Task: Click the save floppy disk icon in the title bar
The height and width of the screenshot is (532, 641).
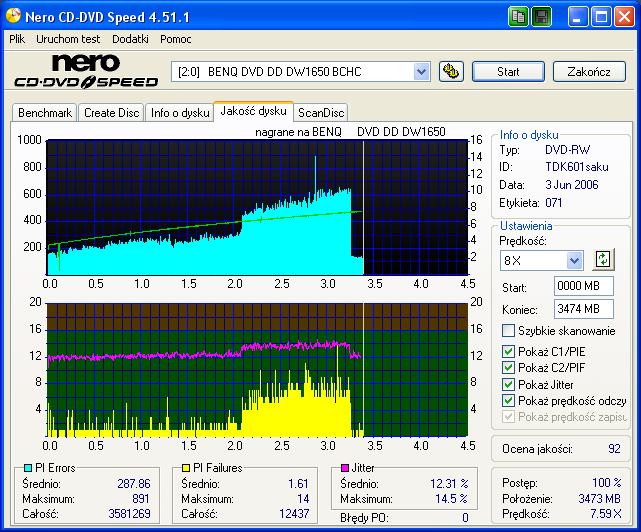Action: click(x=542, y=17)
